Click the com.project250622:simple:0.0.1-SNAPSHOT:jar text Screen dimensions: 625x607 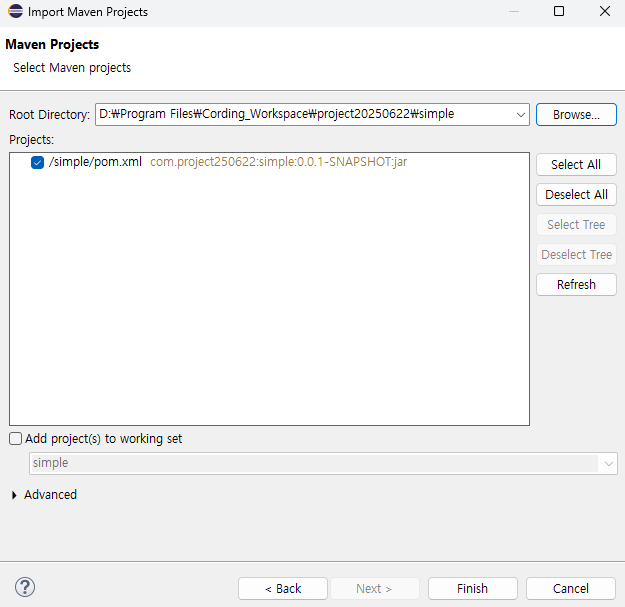coord(278,162)
